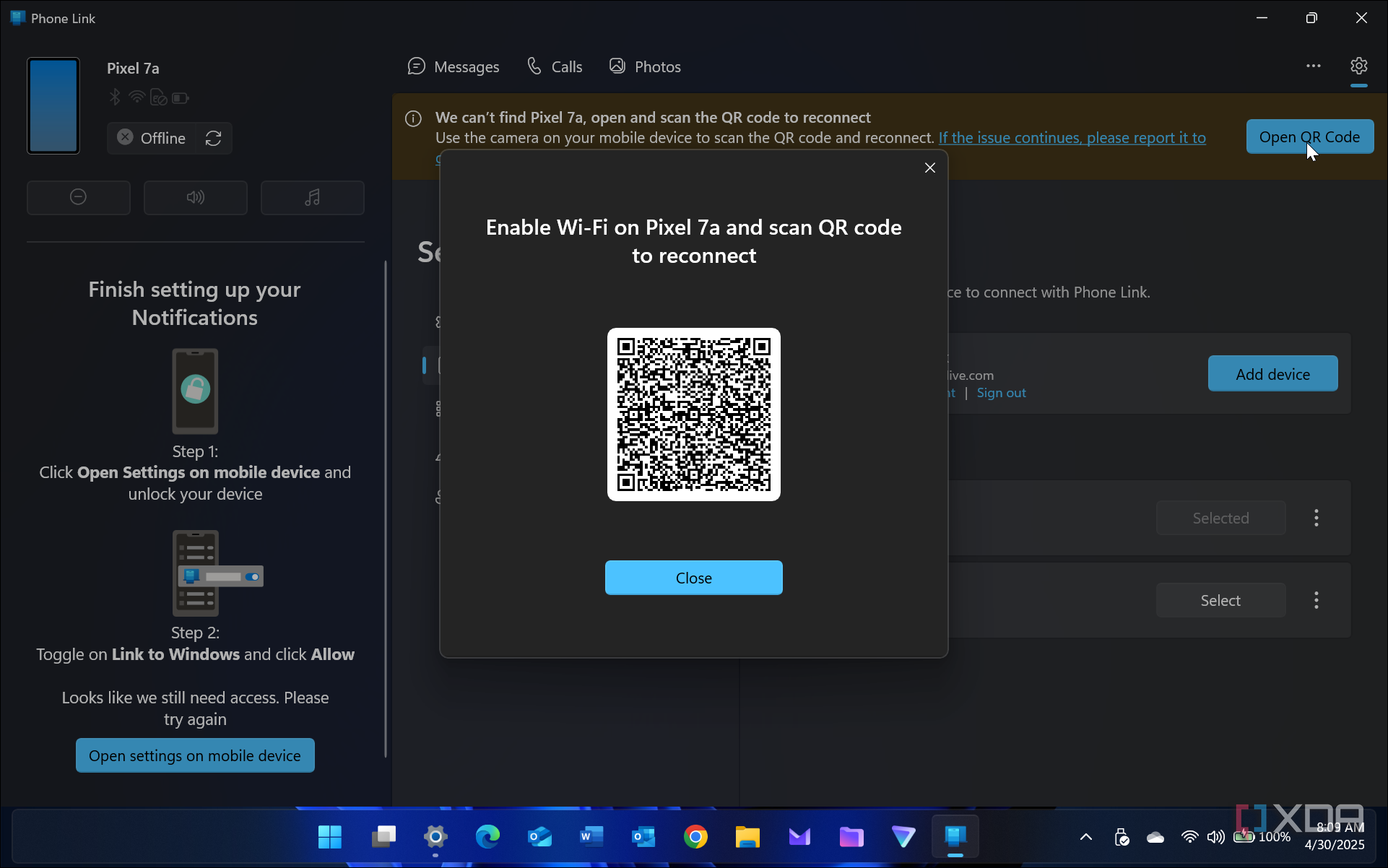
Task: Open more options beside Select button
Action: [x=1317, y=600]
